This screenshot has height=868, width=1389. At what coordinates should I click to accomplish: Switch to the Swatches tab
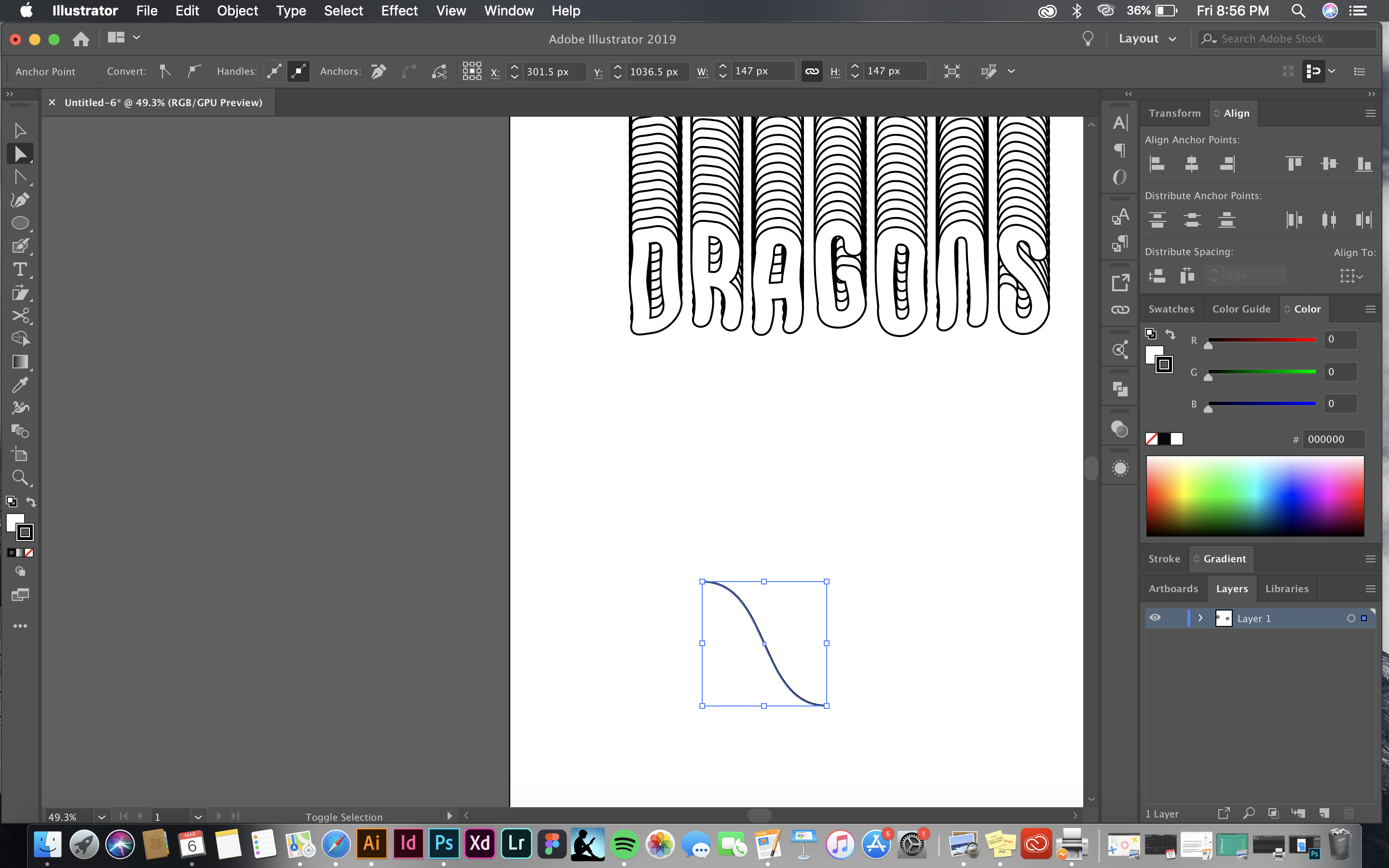coord(1171,309)
